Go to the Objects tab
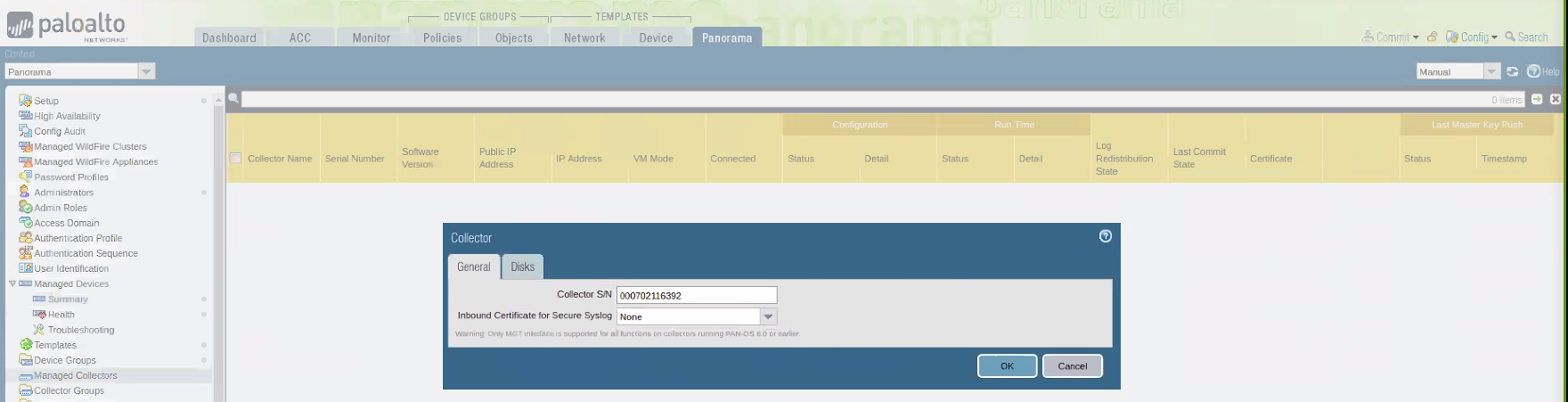Image resolution: width=1568 pixels, height=402 pixels. click(514, 37)
